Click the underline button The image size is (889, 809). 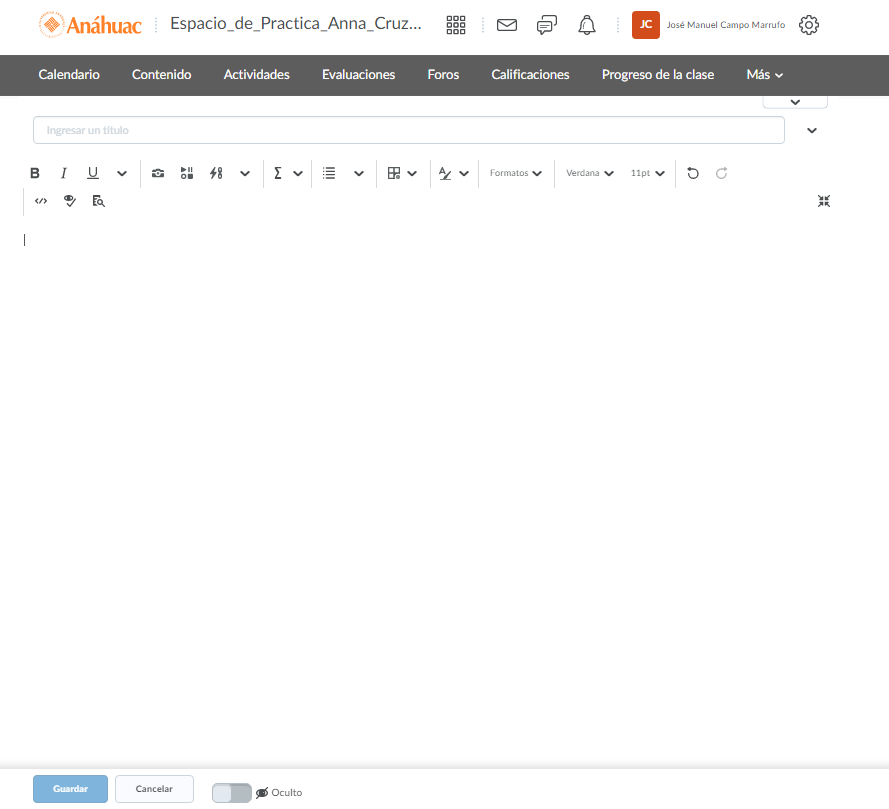(x=93, y=173)
